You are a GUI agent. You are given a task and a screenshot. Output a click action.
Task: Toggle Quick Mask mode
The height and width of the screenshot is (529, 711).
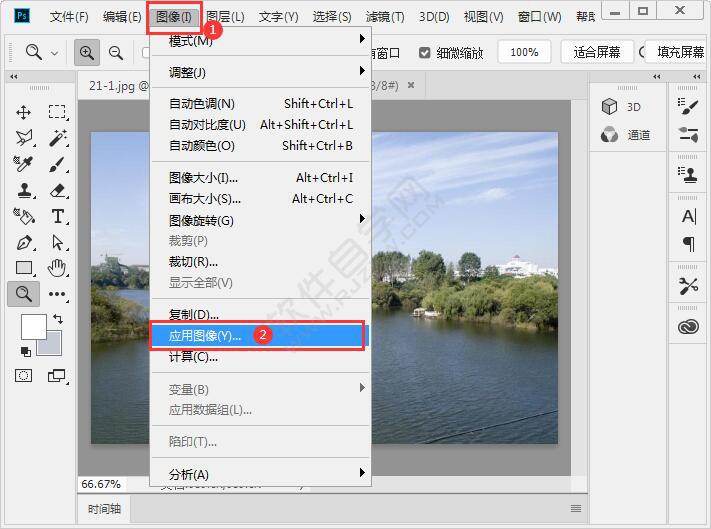click(24, 376)
